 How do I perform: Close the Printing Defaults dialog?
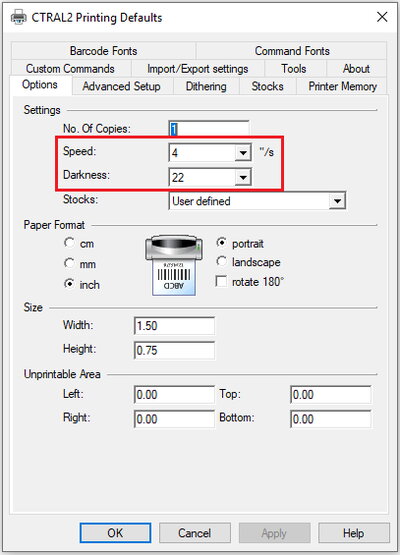click(x=382, y=17)
